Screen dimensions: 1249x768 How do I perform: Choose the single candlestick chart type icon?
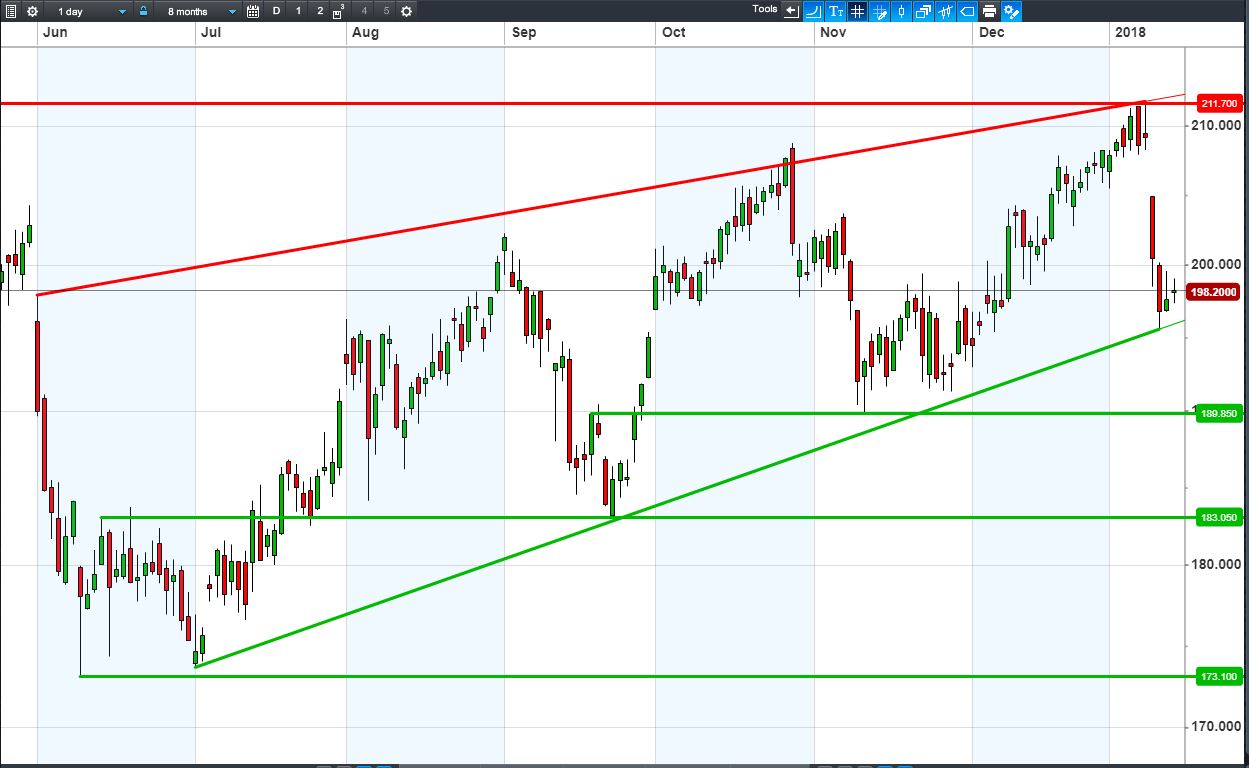(x=901, y=11)
